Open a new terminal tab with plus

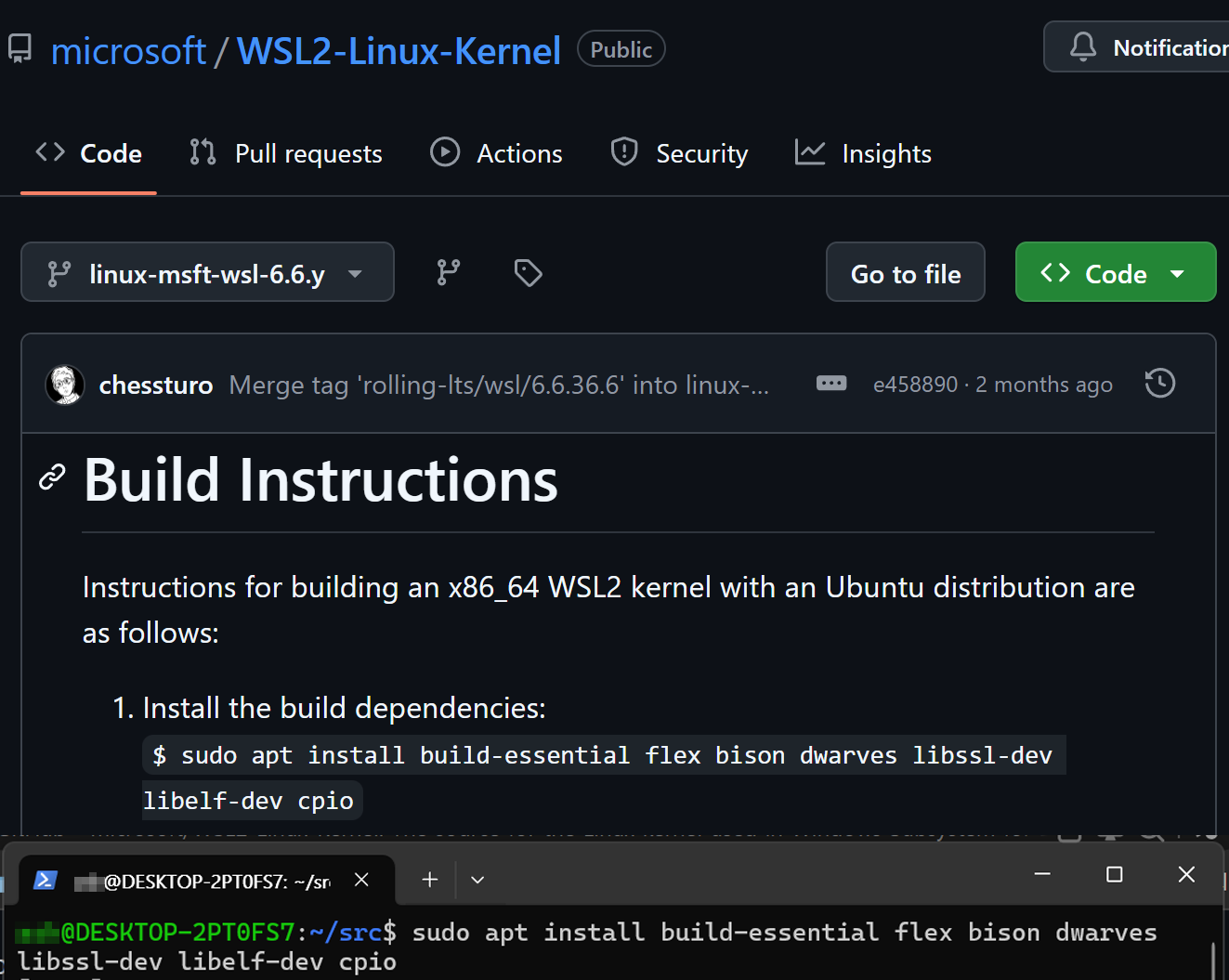tap(429, 880)
